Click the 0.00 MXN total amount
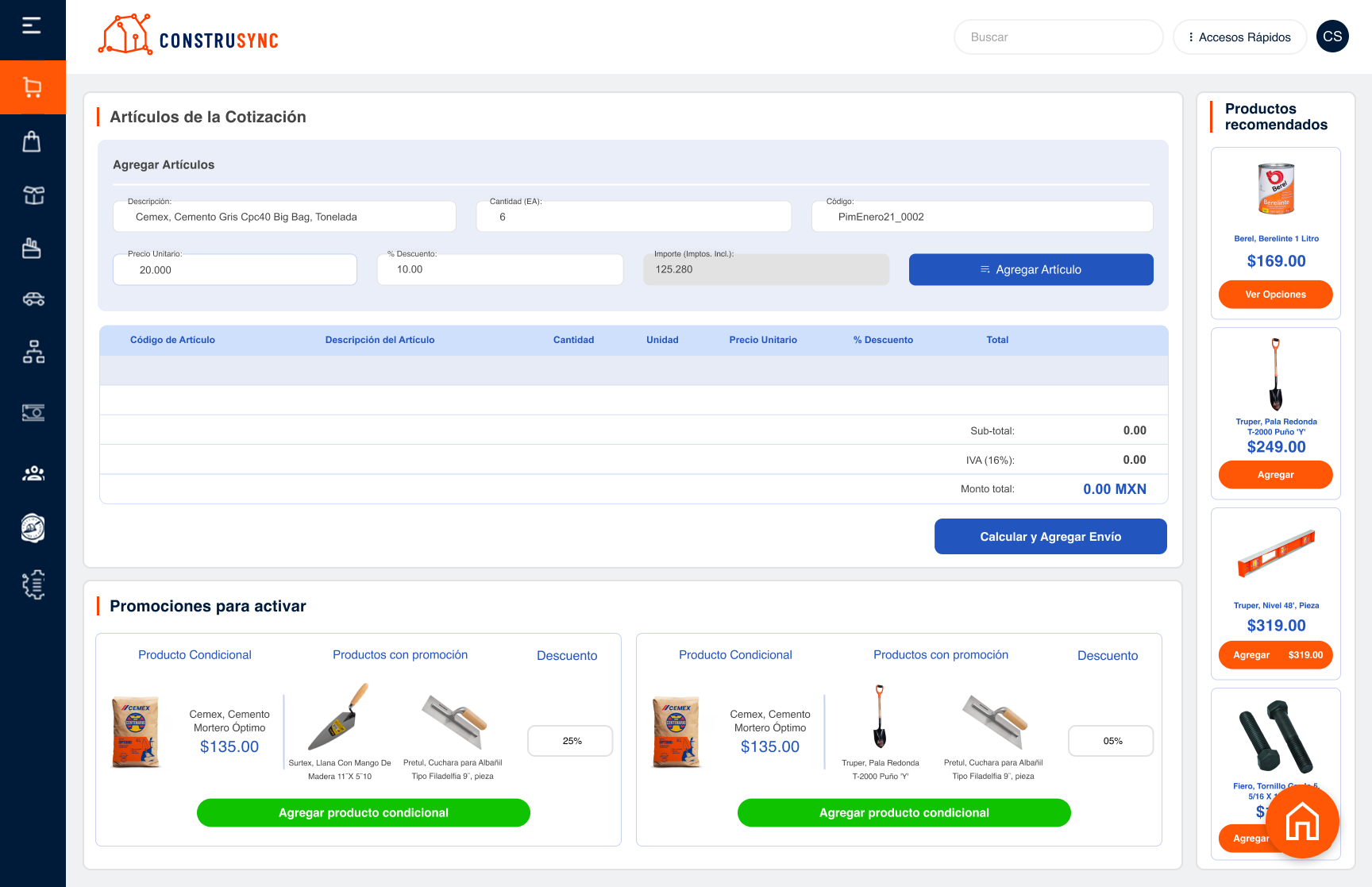 click(1115, 489)
